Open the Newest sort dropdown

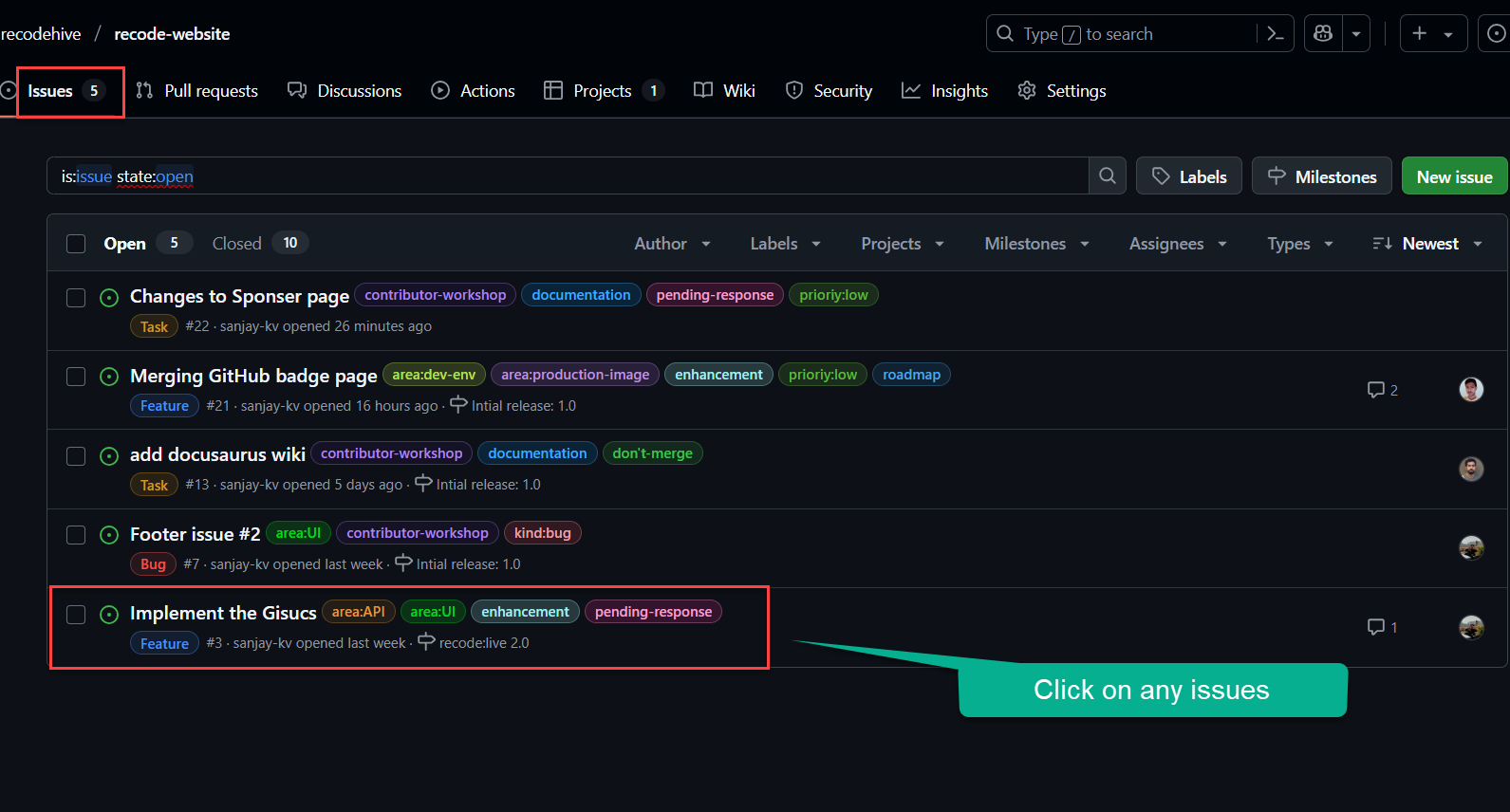1427,244
